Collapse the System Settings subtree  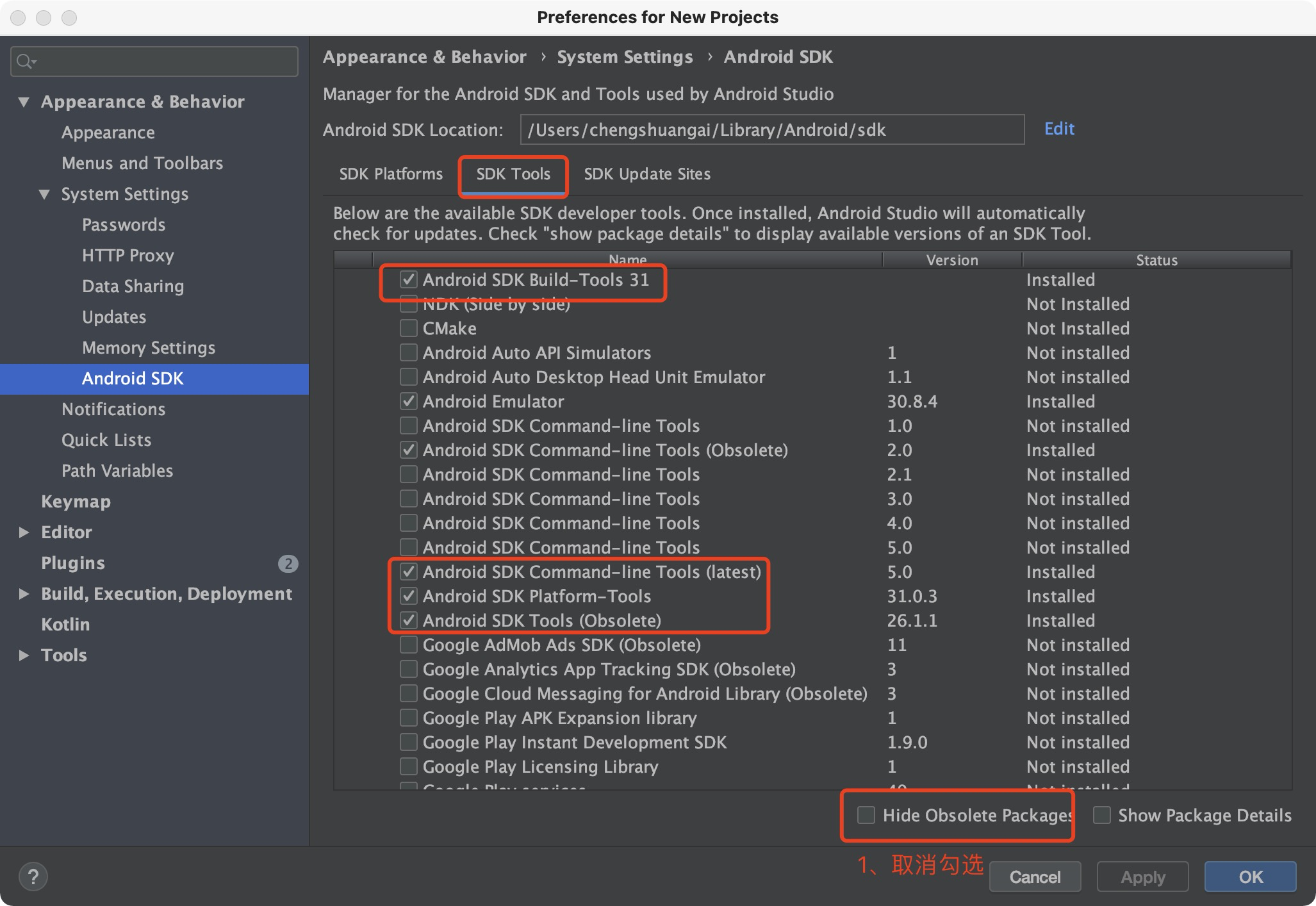44,194
